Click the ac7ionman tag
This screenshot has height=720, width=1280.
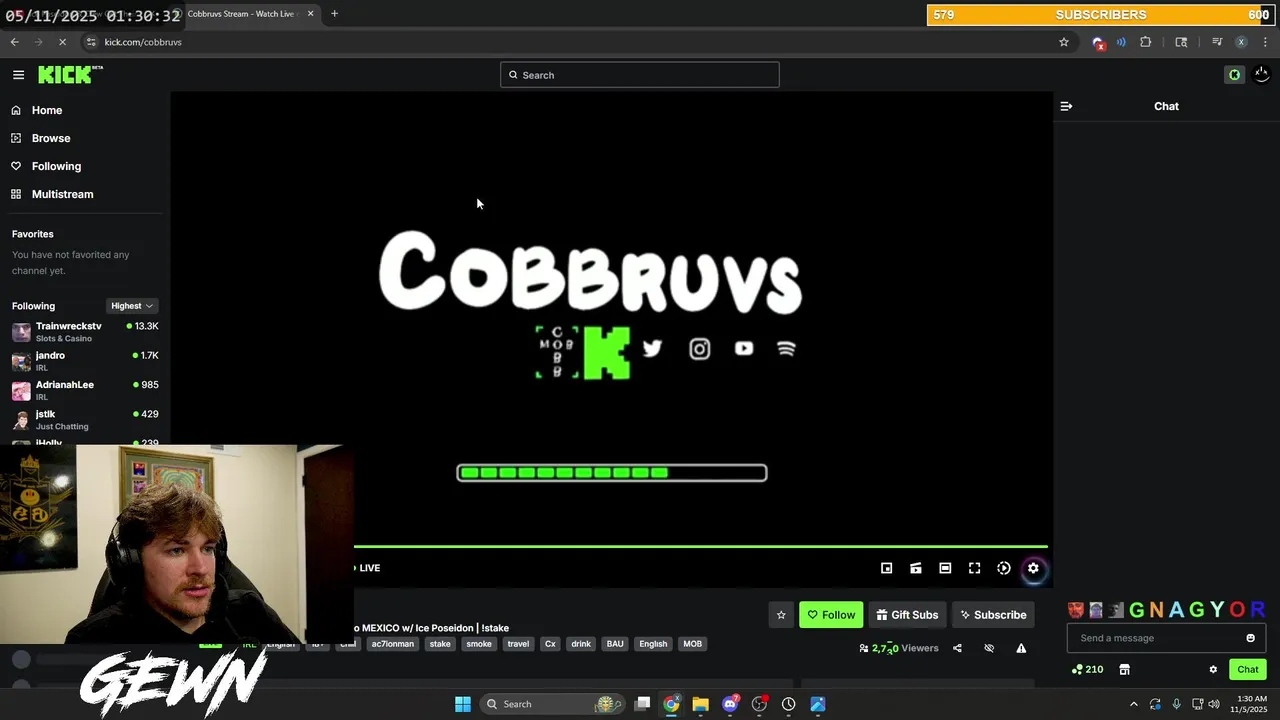coord(392,644)
